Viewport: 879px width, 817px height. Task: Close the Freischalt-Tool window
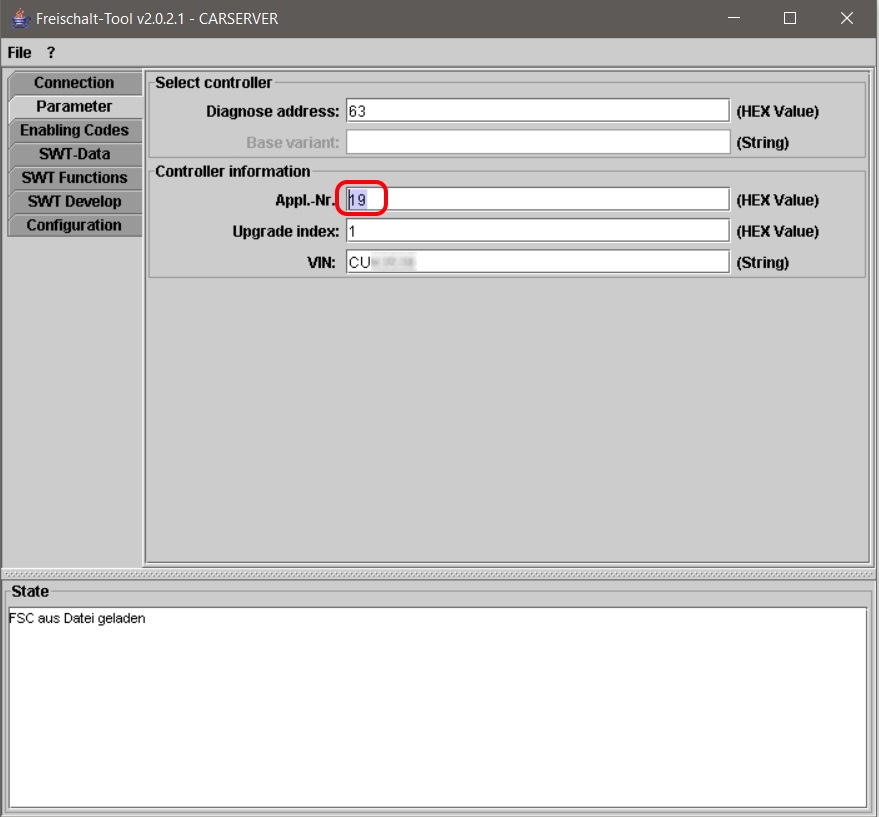(x=846, y=18)
